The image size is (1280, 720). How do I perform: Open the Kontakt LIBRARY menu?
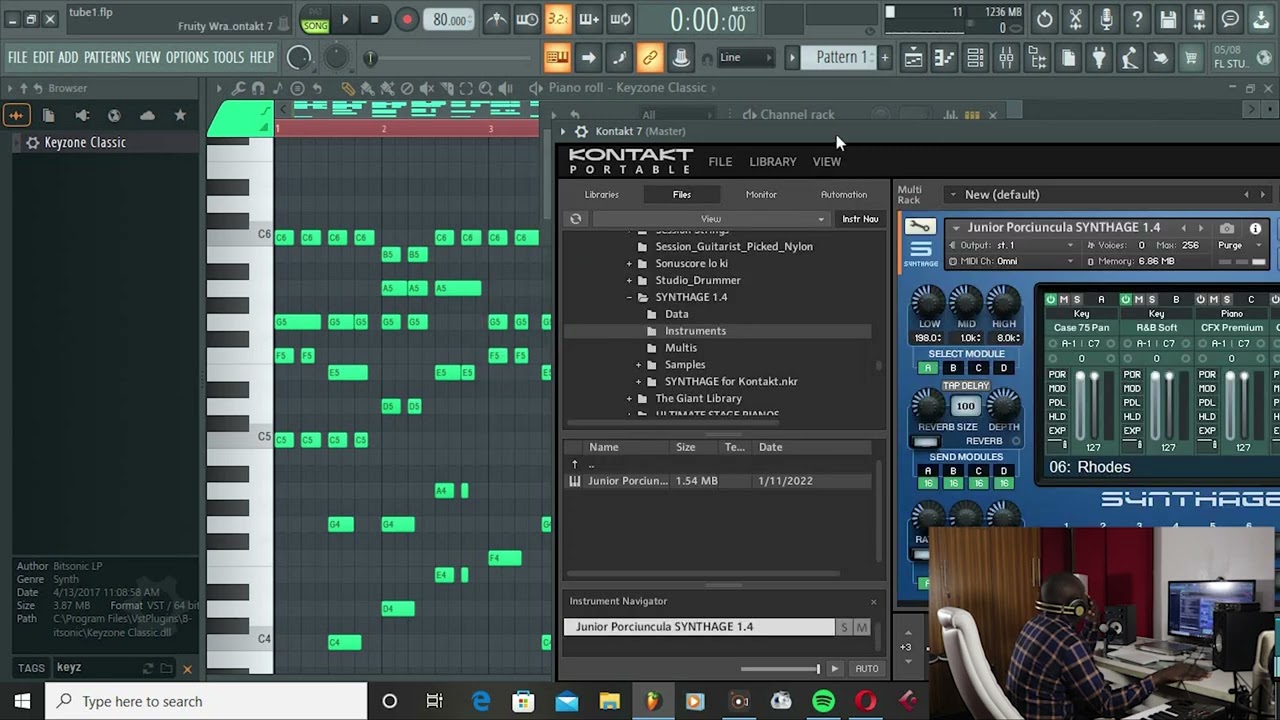[773, 161]
